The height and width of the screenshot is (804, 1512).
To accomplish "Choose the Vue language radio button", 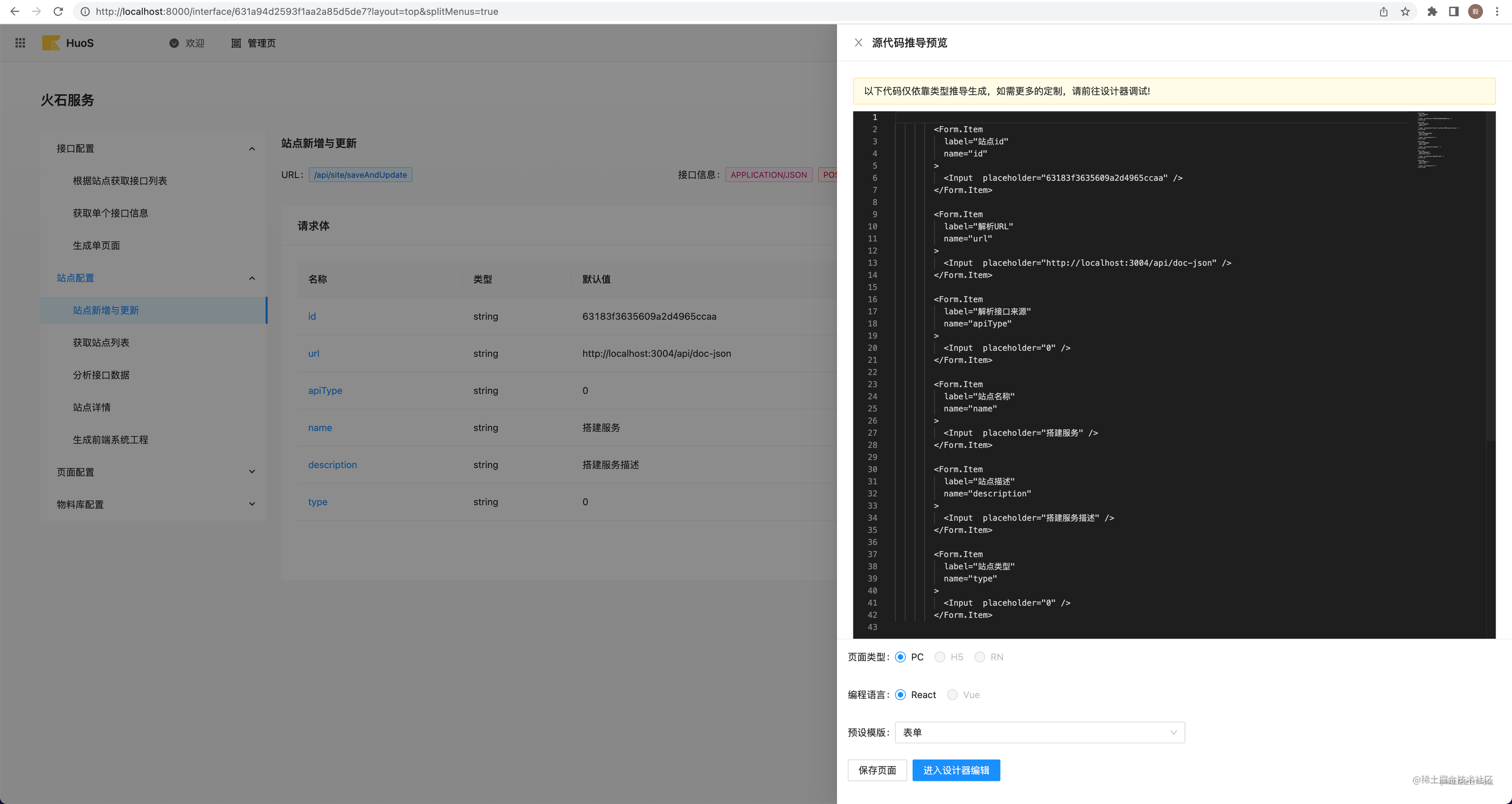I will (x=952, y=695).
